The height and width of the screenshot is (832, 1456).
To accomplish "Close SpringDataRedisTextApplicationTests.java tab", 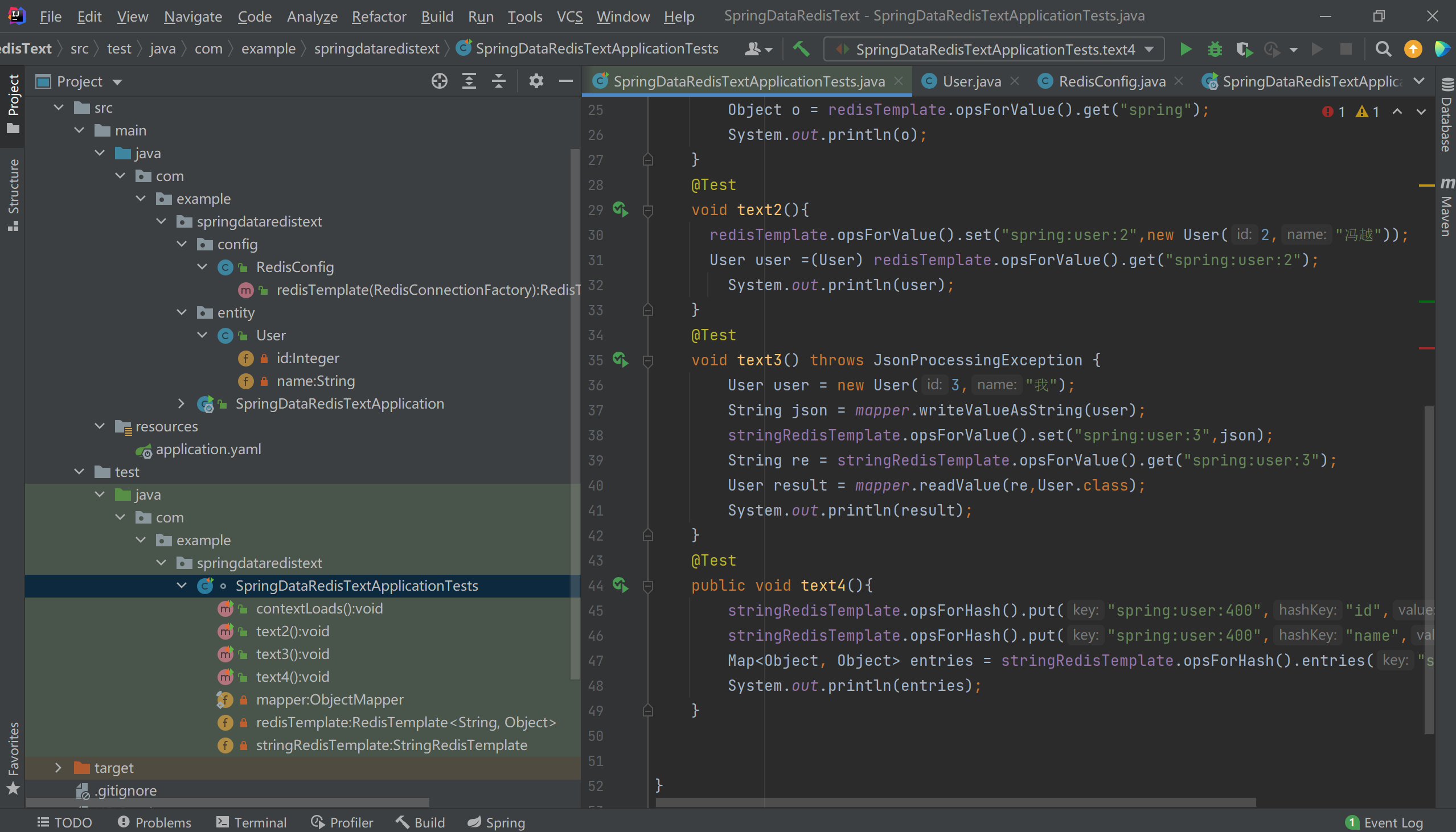I will click(x=899, y=81).
